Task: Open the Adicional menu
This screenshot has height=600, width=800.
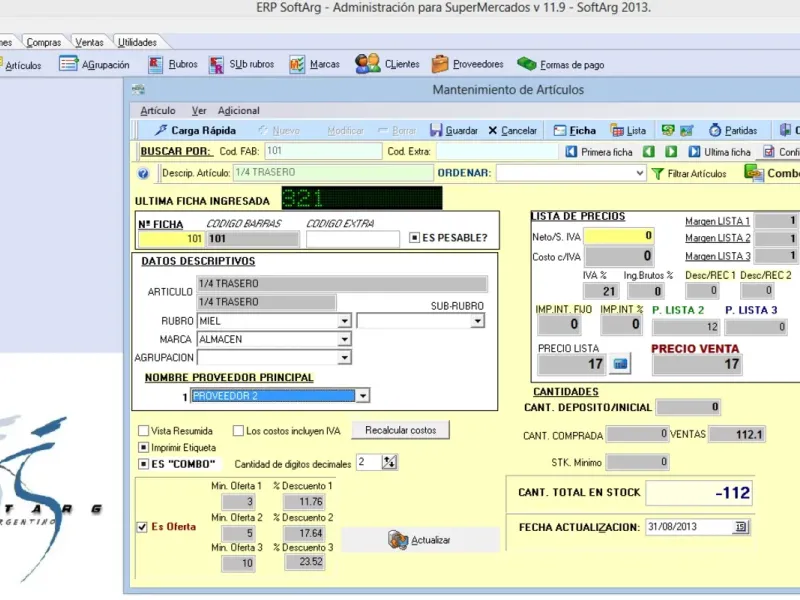Action: tap(238, 111)
